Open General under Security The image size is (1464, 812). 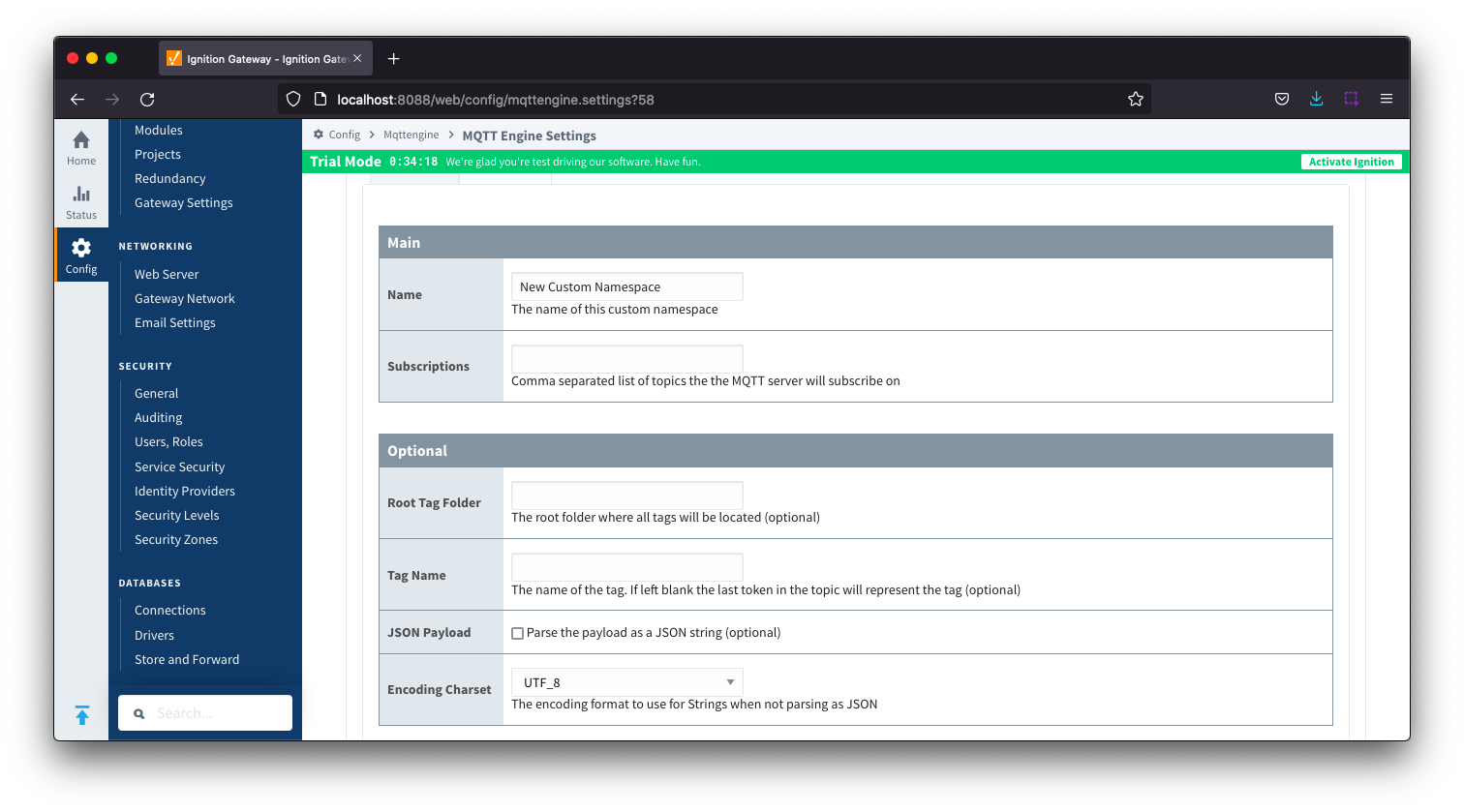pos(157,393)
